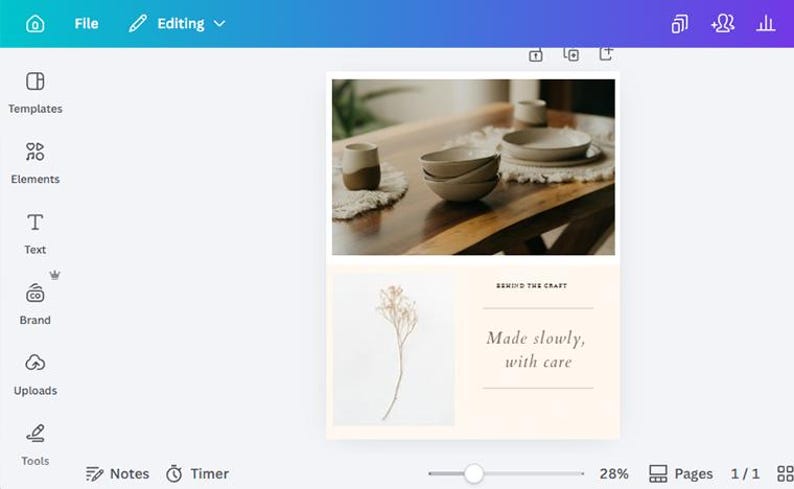Select the 'Made slowly, with care' text
Image resolution: width=794 pixels, height=489 pixels.
(x=537, y=349)
